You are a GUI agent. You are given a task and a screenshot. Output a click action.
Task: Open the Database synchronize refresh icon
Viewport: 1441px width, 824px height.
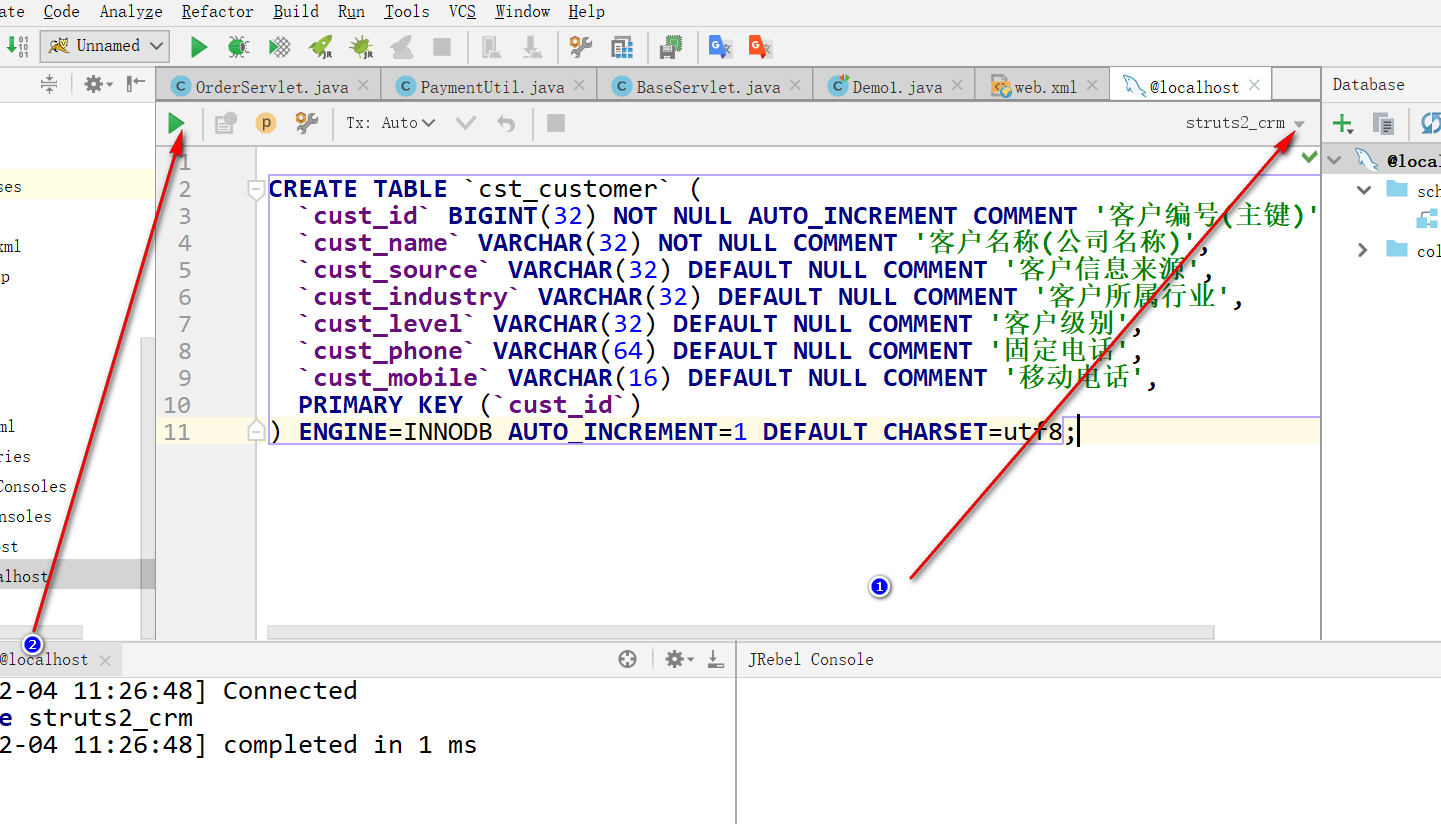1430,123
